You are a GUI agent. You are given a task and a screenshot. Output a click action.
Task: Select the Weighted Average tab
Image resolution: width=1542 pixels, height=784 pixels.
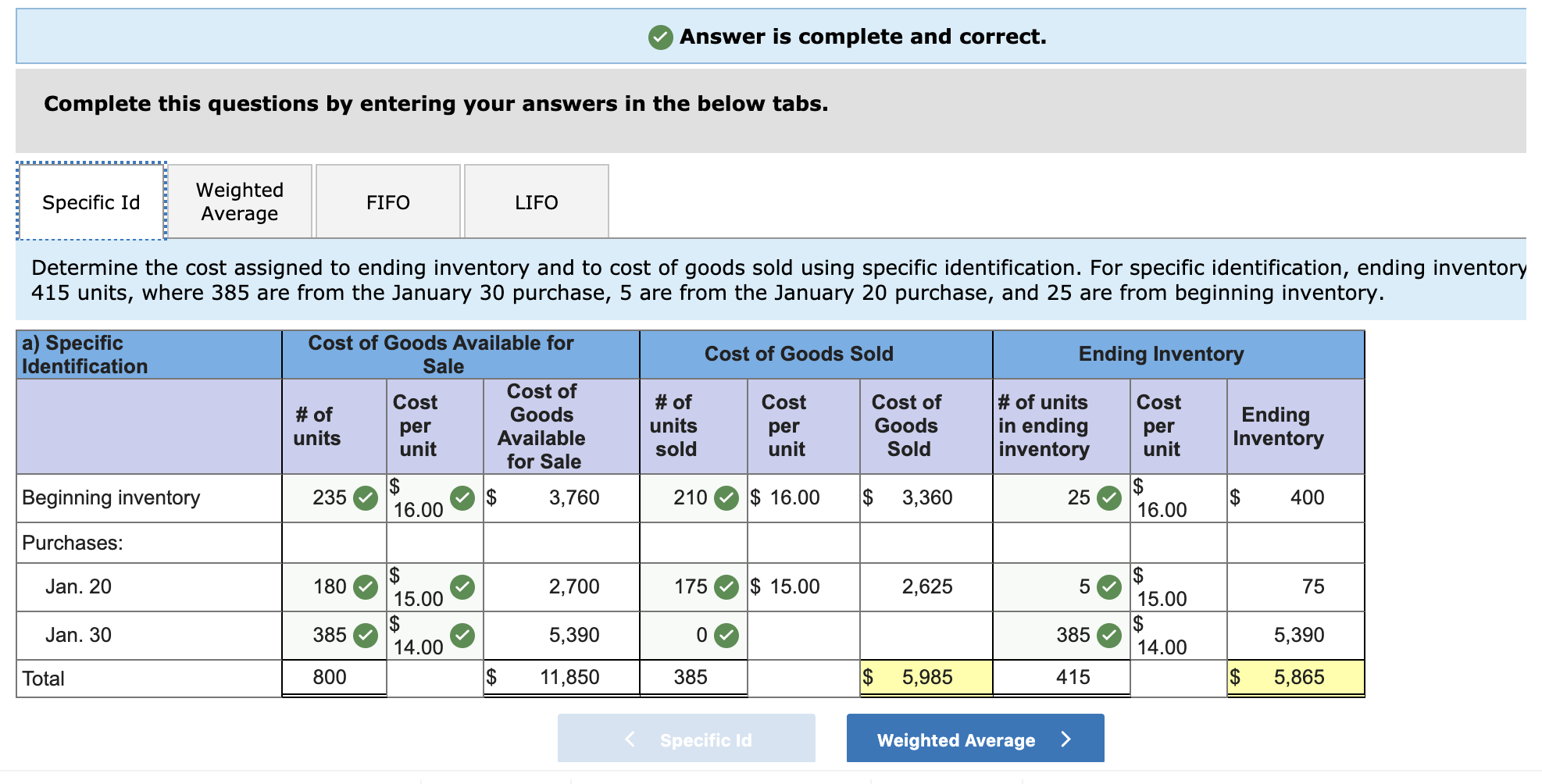239,201
